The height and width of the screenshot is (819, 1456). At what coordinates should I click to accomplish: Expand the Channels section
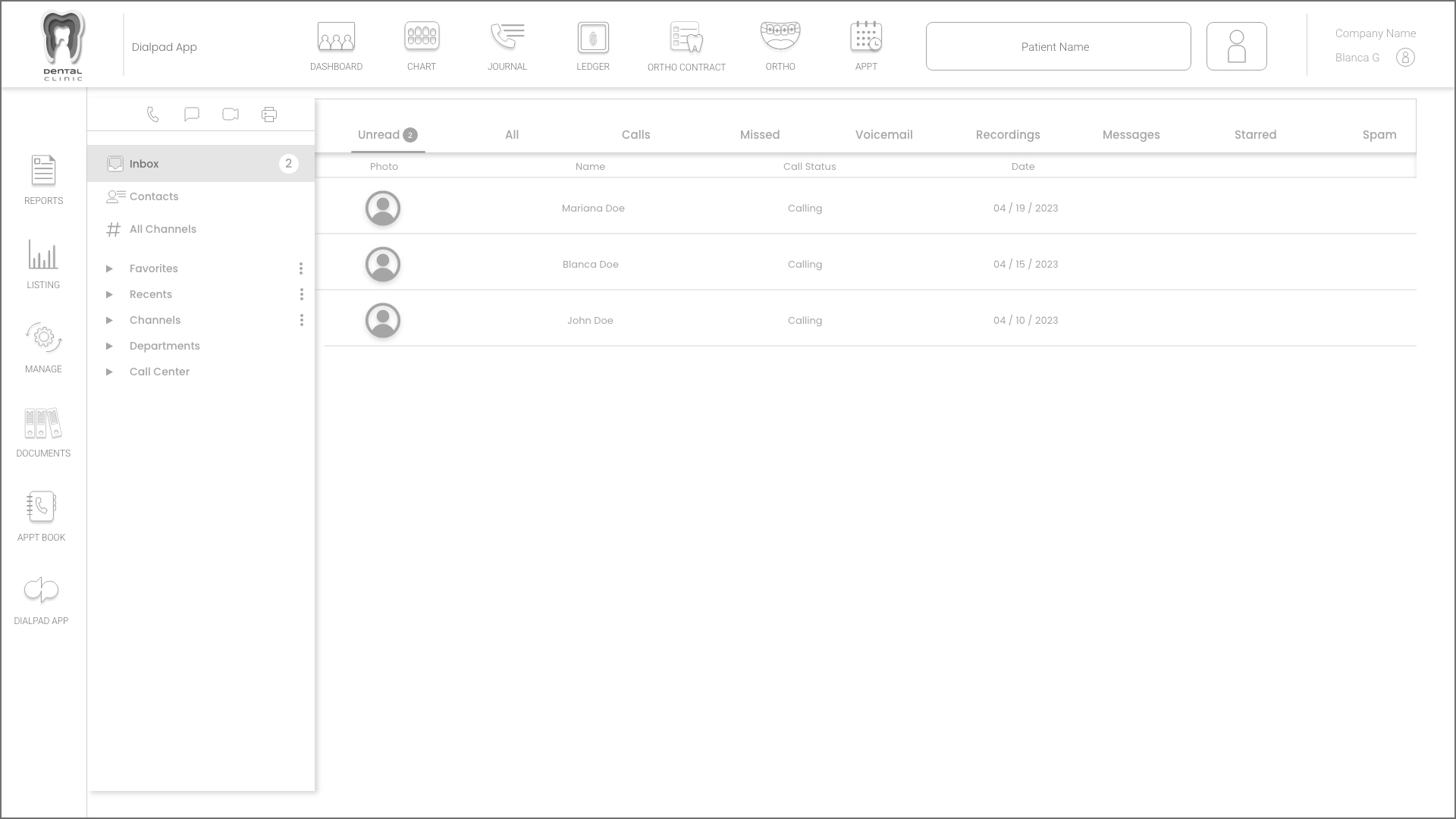(x=109, y=320)
